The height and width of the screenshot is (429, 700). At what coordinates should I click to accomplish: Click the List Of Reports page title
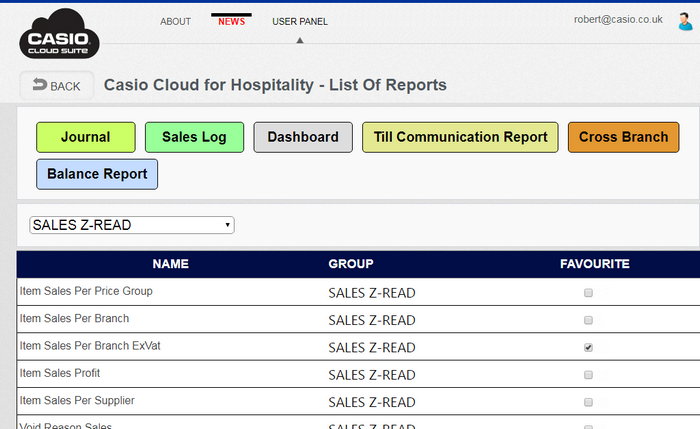[275, 85]
